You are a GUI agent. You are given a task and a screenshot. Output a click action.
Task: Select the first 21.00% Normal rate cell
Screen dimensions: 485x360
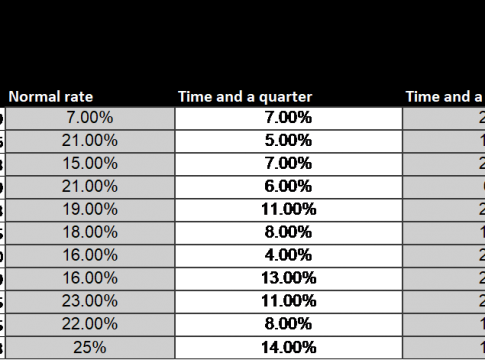pos(90,141)
